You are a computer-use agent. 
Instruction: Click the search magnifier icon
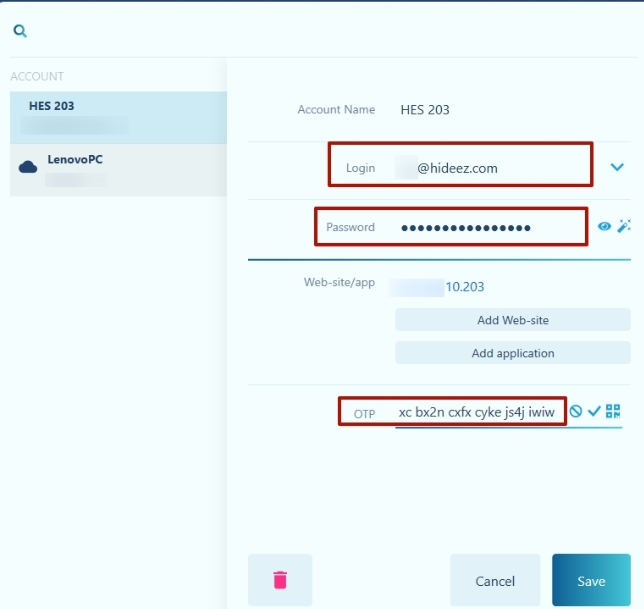[x=19, y=31]
